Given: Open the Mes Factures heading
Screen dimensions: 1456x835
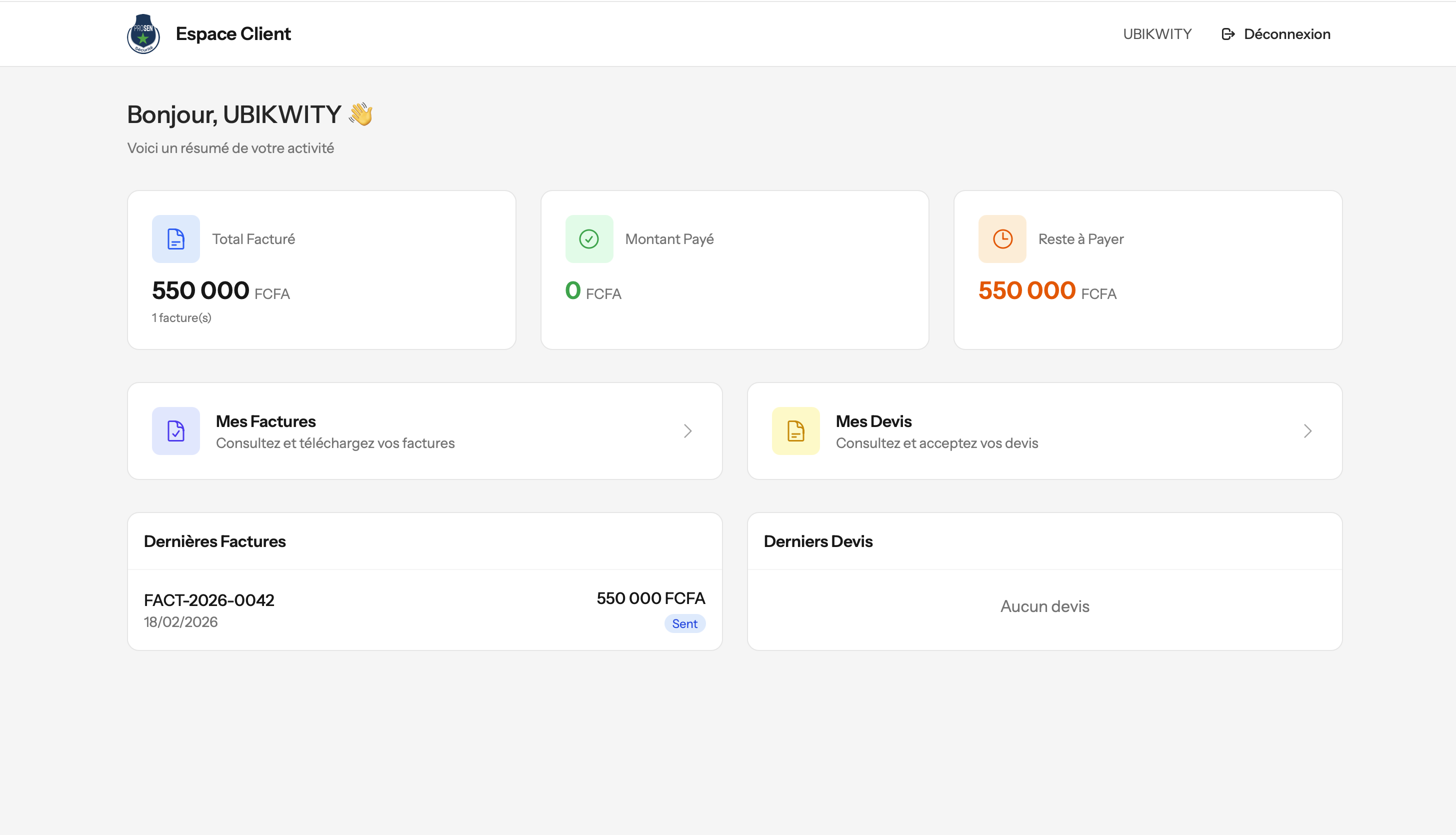Looking at the screenshot, I should 265,421.
